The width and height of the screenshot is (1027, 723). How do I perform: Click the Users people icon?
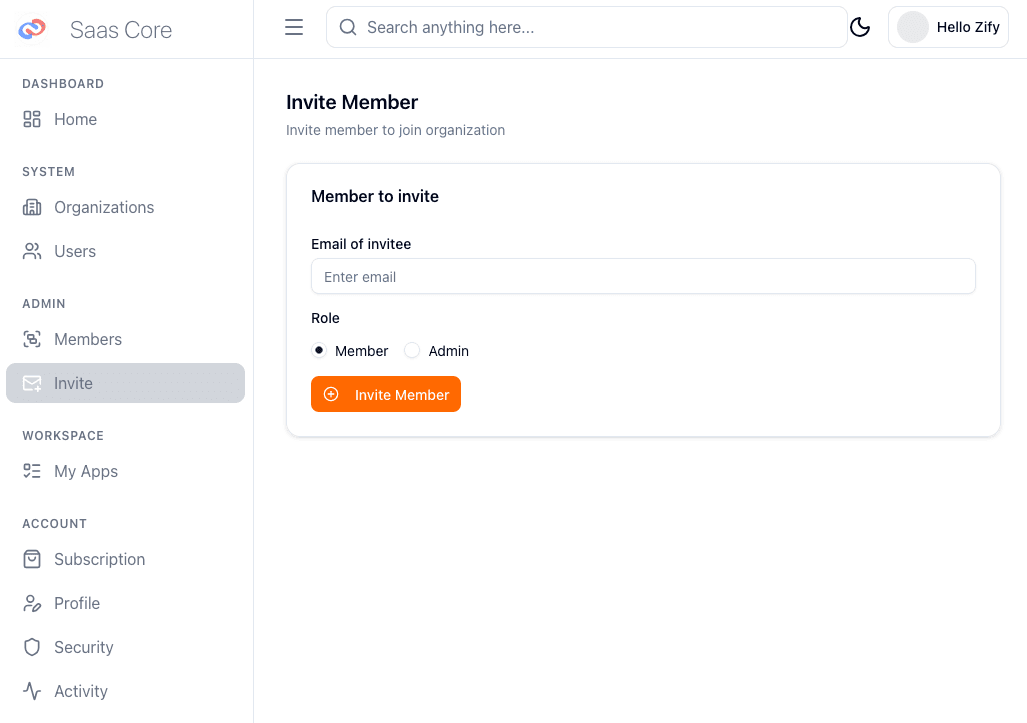click(x=32, y=251)
